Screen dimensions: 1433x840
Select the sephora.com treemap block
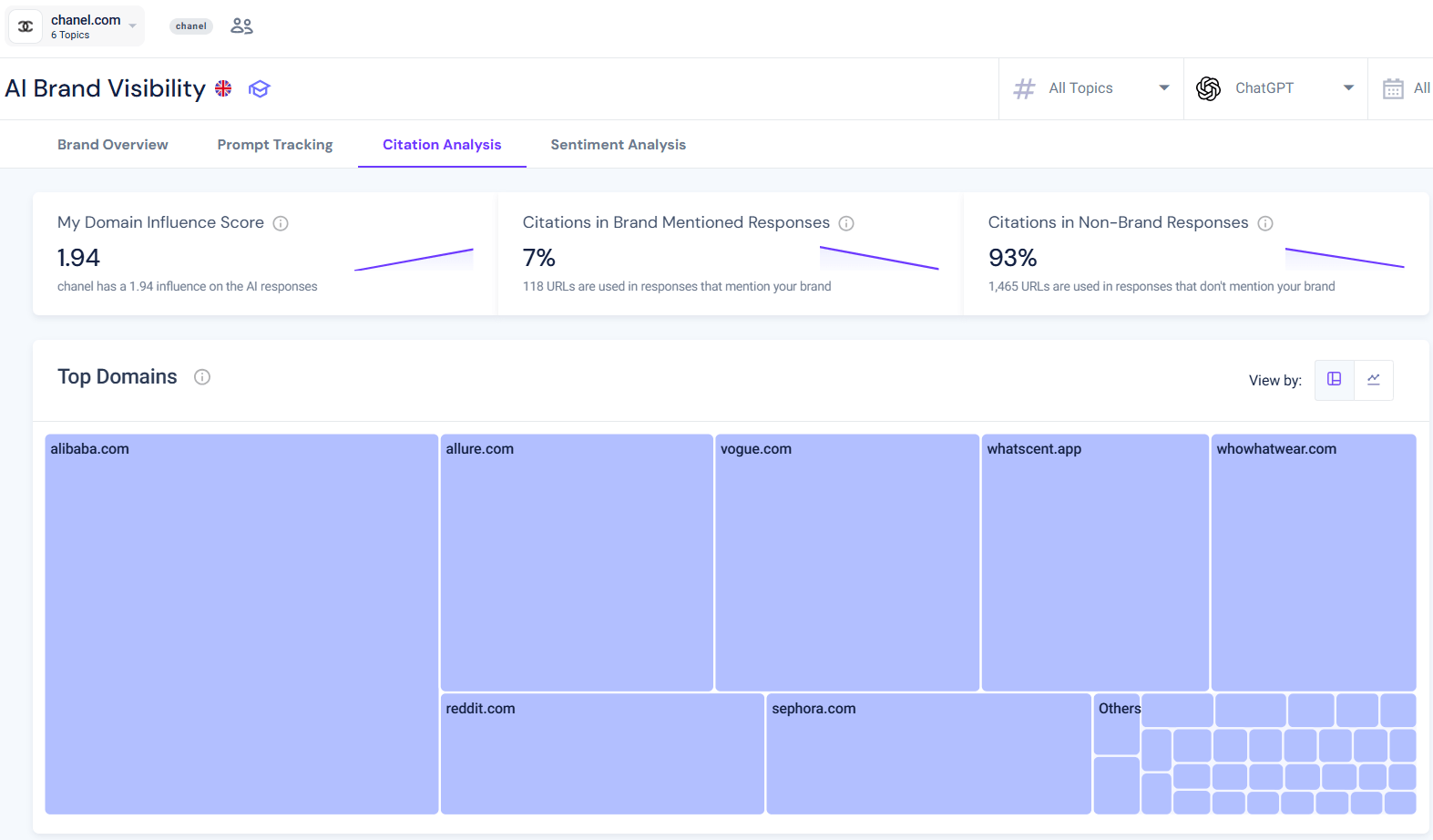(928, 753)
